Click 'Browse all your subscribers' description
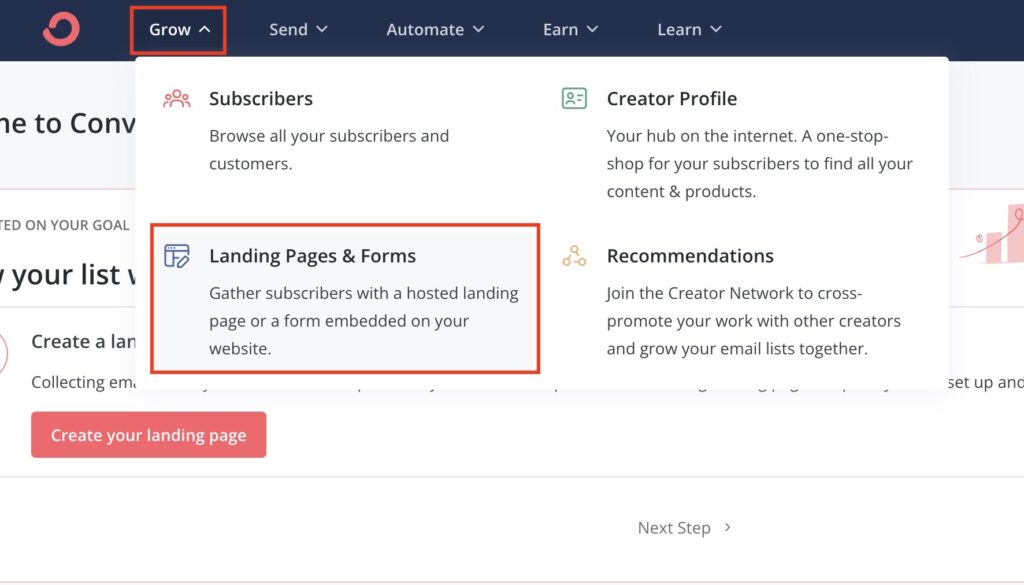1024x585 pixels. coord(329,150)
